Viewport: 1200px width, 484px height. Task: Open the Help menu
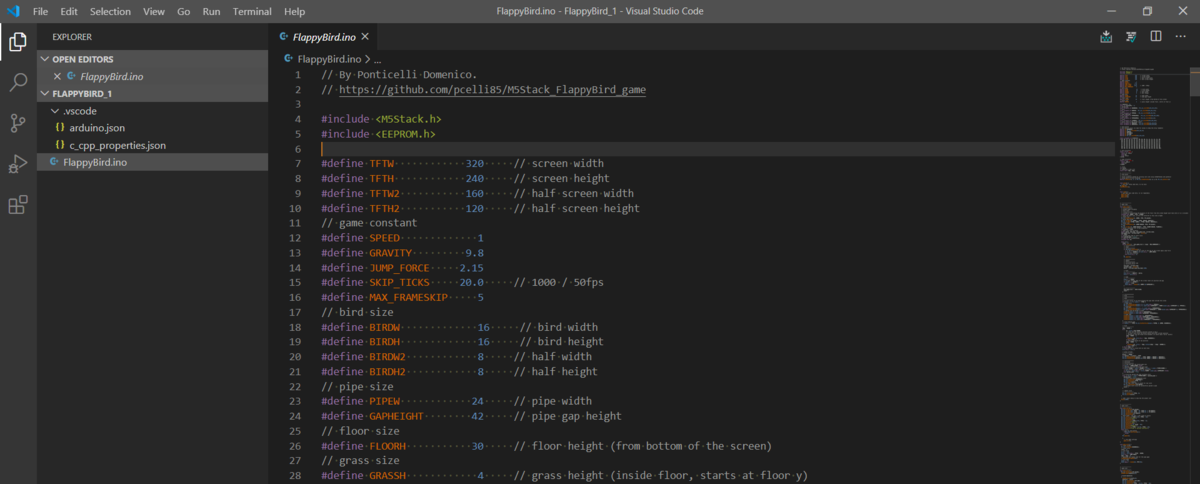click(x=294, y=11)
